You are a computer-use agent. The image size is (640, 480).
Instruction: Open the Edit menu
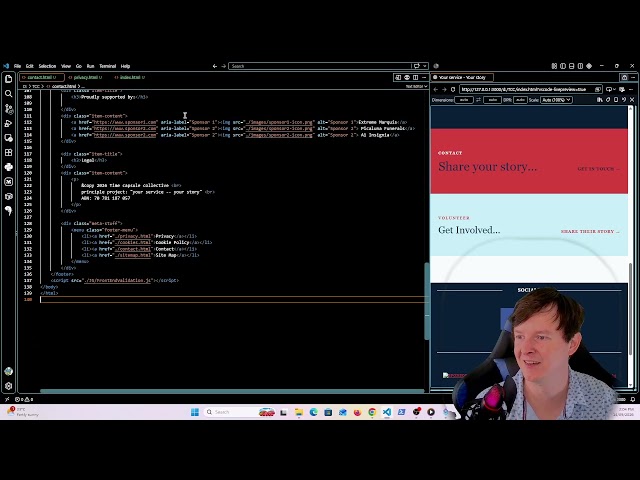[x=30, y=66]
